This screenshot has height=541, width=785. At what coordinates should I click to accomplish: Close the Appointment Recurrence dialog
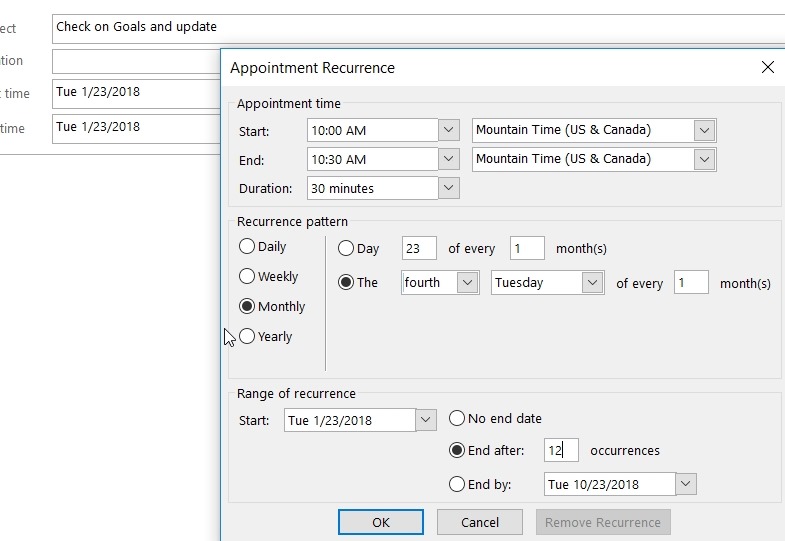point(767,68)
